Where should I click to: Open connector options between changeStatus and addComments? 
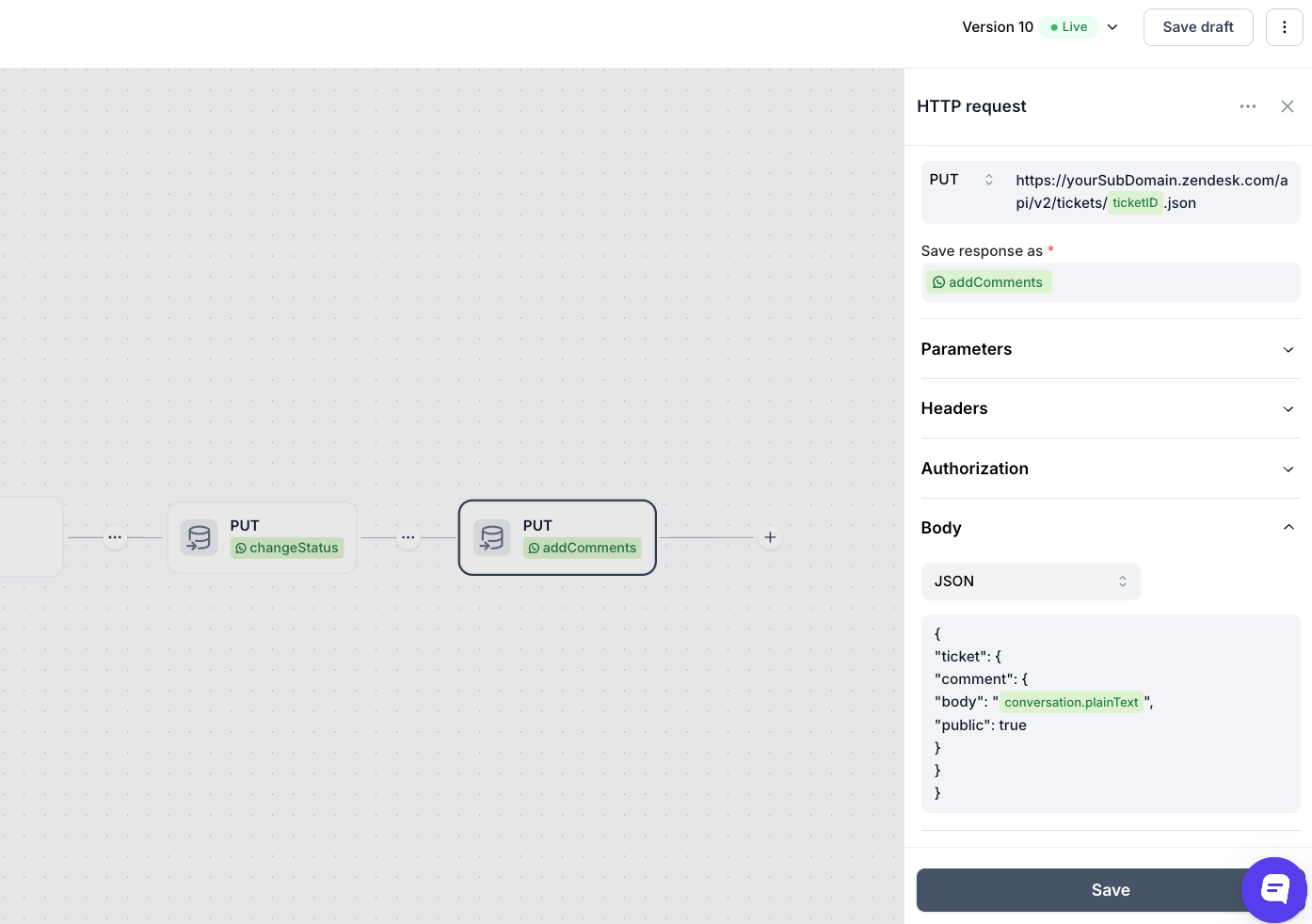408,537
